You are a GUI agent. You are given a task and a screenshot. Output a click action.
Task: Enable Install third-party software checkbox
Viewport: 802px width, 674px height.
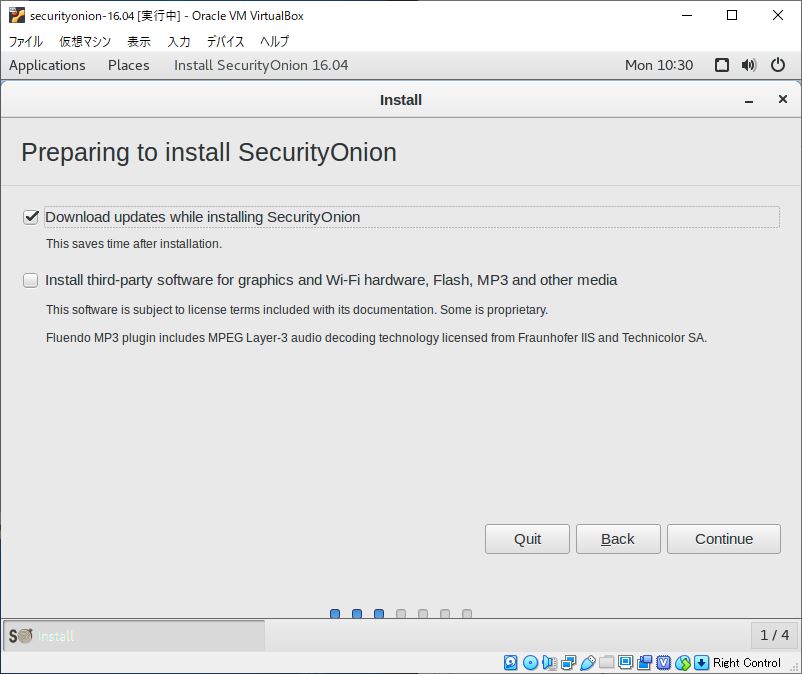pos(31,280)
